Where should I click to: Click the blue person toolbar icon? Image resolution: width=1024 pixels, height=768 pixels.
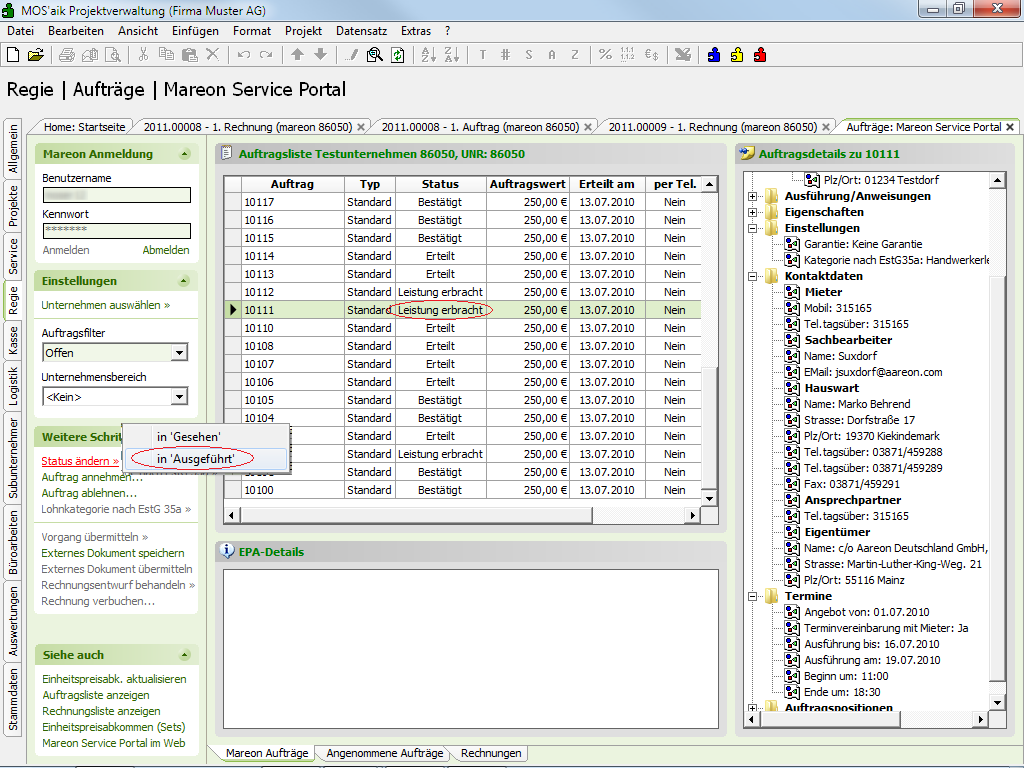pos(714,55)
